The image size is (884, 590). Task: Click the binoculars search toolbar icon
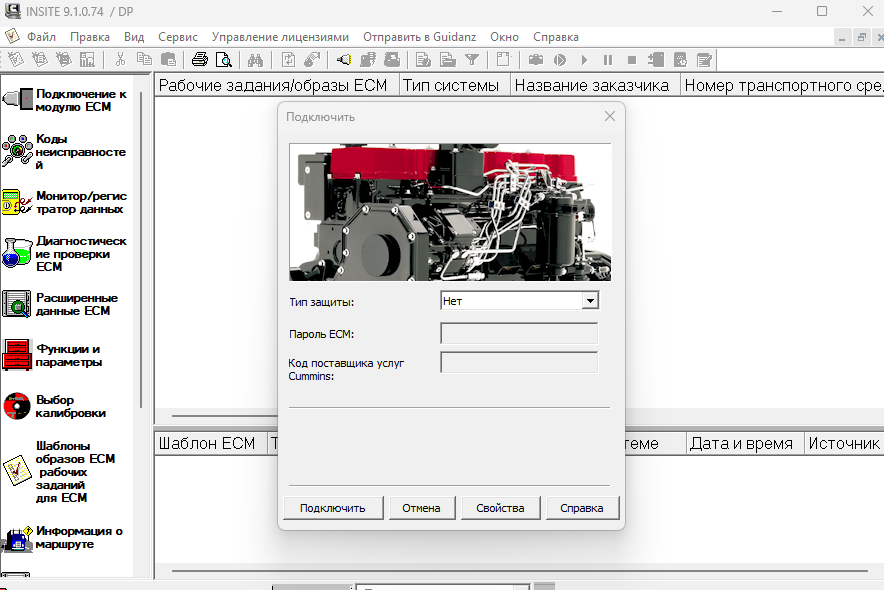tap(255, 59)
